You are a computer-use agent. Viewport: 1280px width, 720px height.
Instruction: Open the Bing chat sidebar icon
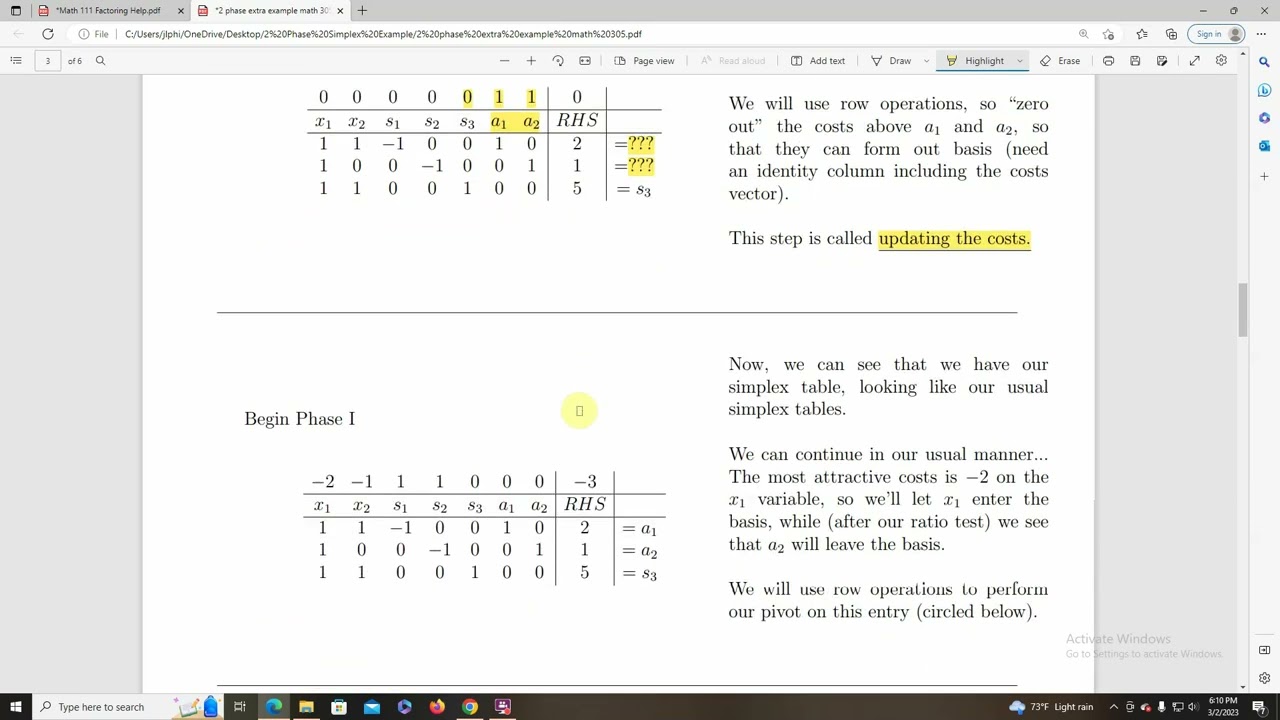1264,90
